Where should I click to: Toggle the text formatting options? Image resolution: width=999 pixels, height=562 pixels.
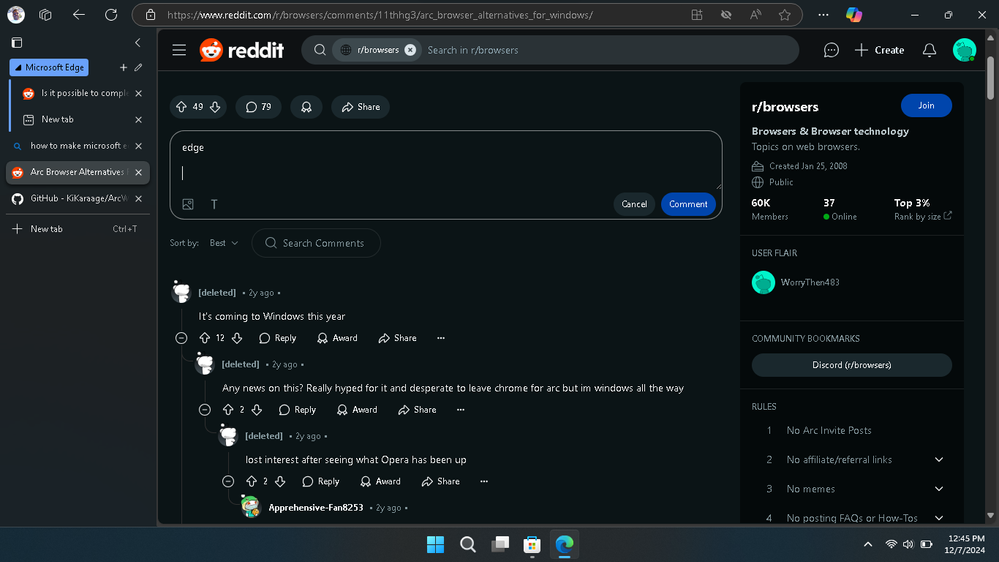pyautogui.click(x=214, y=204)
